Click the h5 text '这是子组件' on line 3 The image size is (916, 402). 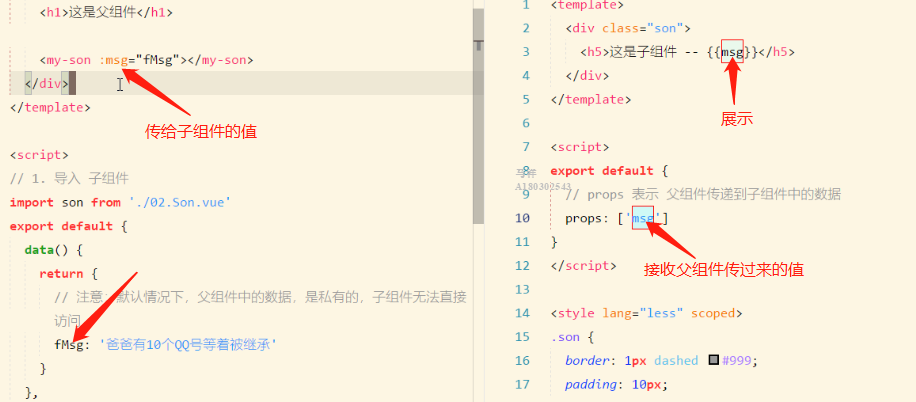pos(643,52)
